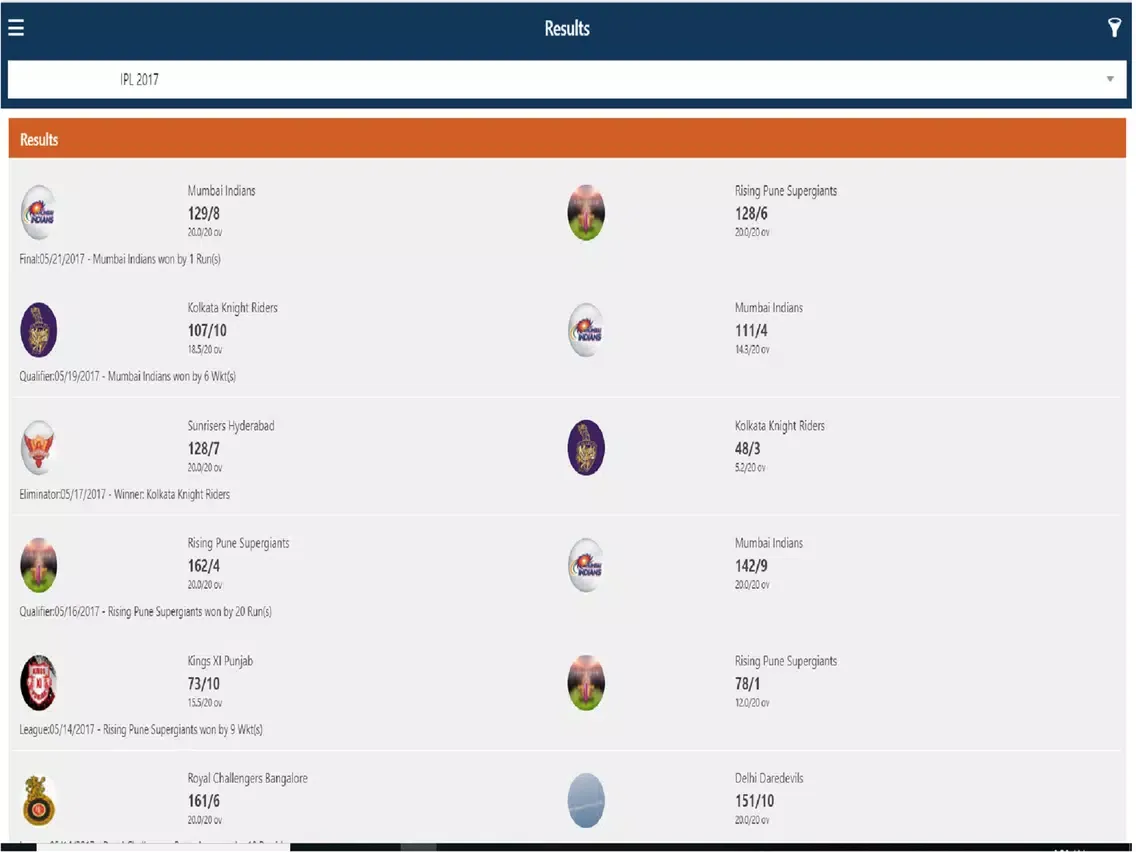The image size is (1136, 852).
Task: Click the score 111/4
Action: (x=751, y=331)
